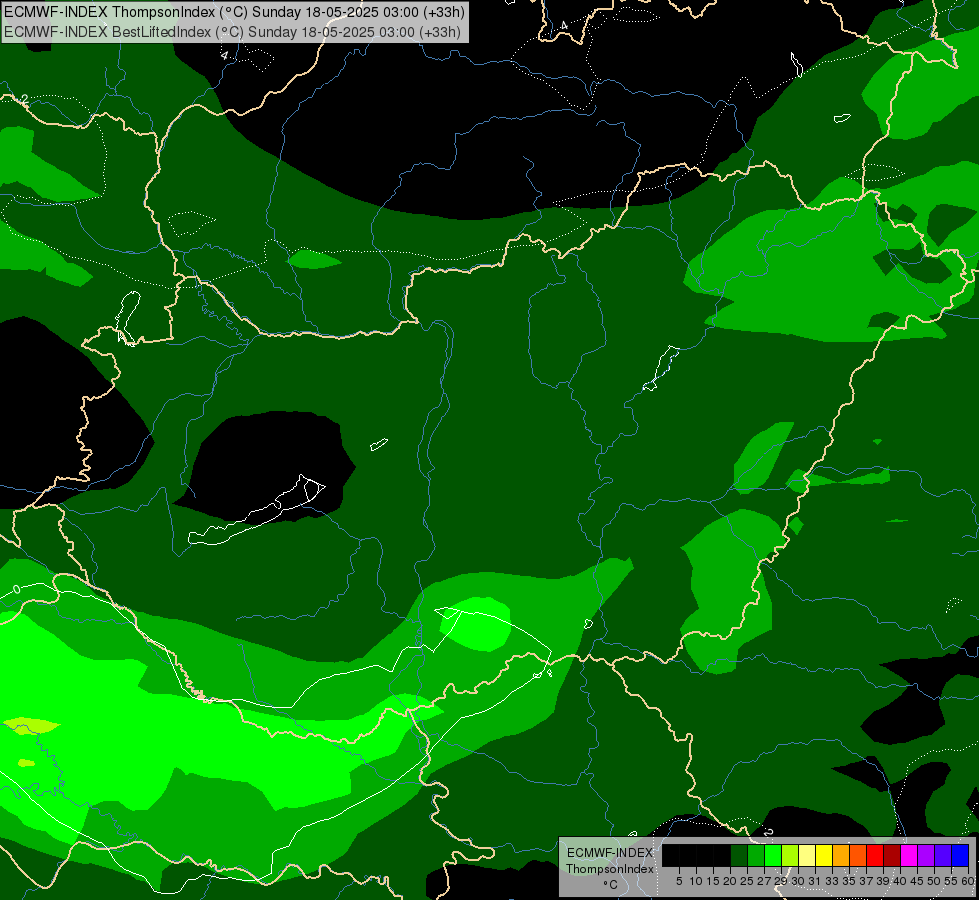Image resolution: width=979 pixels, height=900 pixels.
Task: Click the legend tick value 35
Action: coord(850,881)
